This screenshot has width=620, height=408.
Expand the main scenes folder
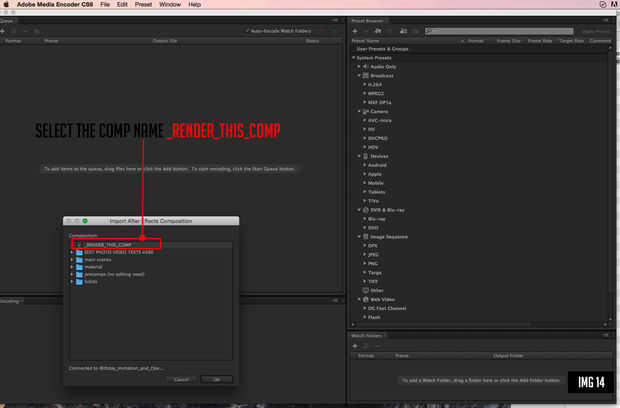click(x=72, y=260)
